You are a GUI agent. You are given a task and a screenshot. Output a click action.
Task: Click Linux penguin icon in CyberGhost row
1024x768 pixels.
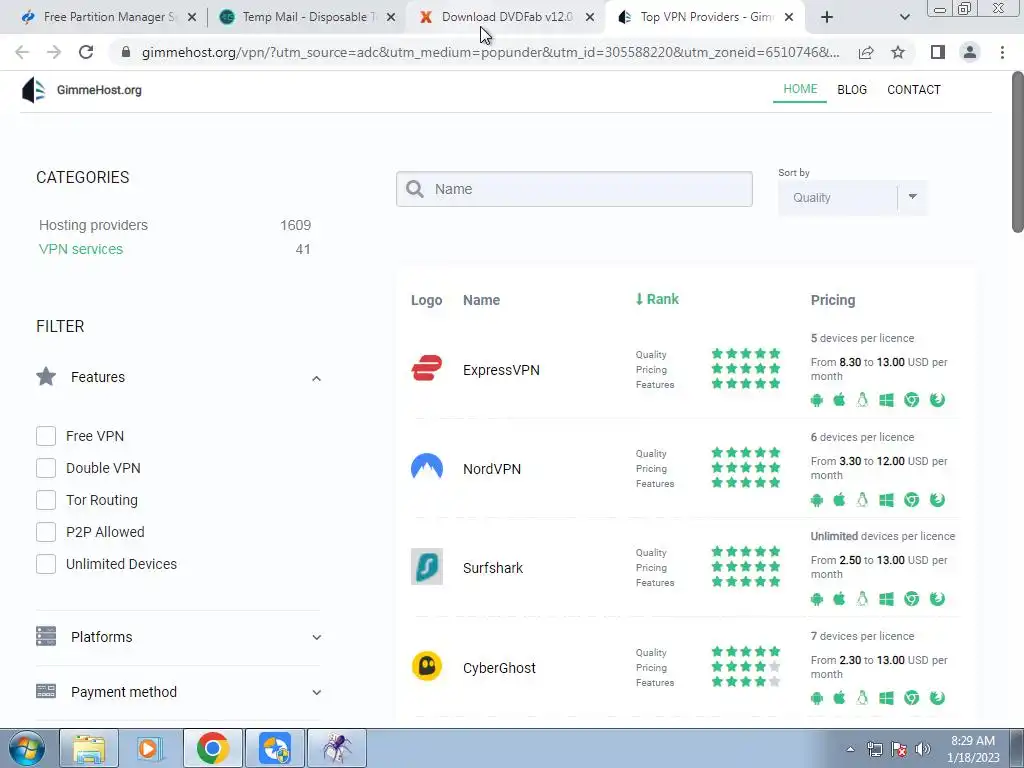coord(862,697)
